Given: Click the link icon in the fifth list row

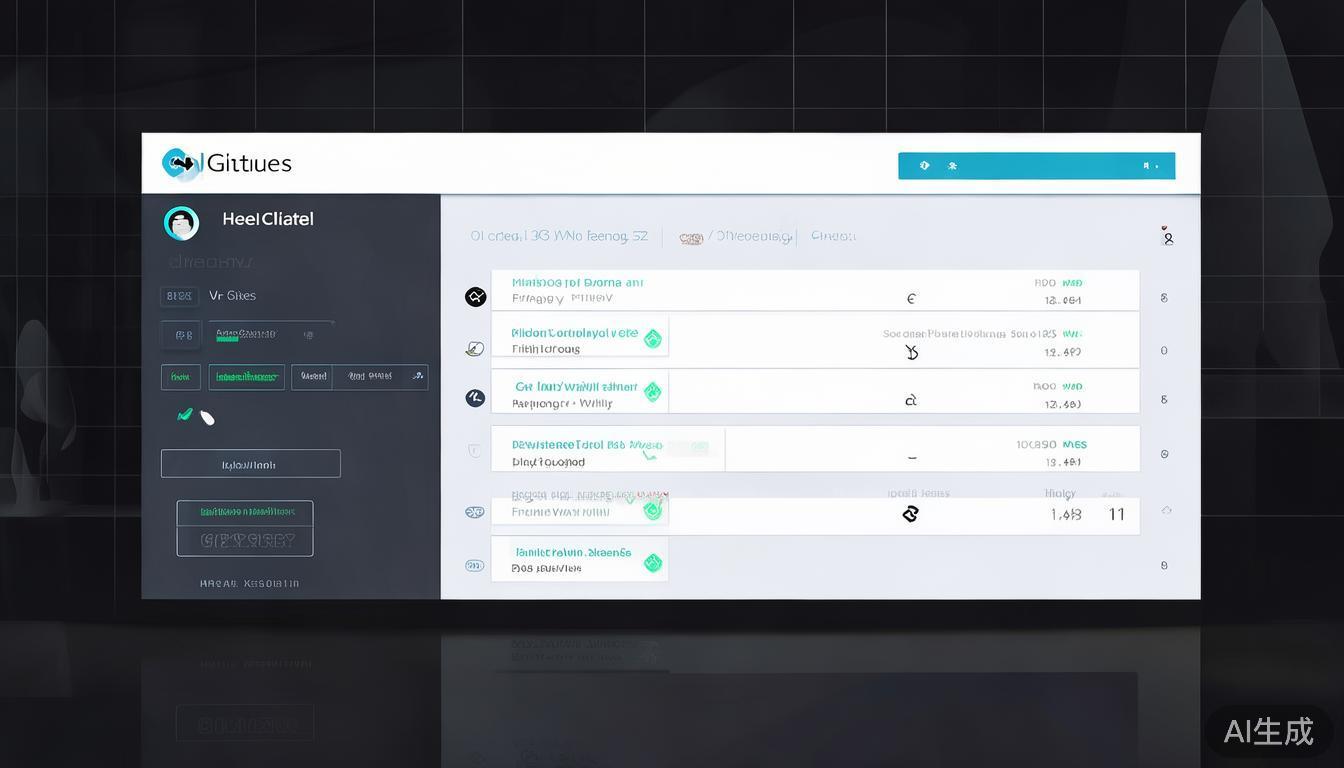Looking at the screenshot, I should [x=910, y=514].
